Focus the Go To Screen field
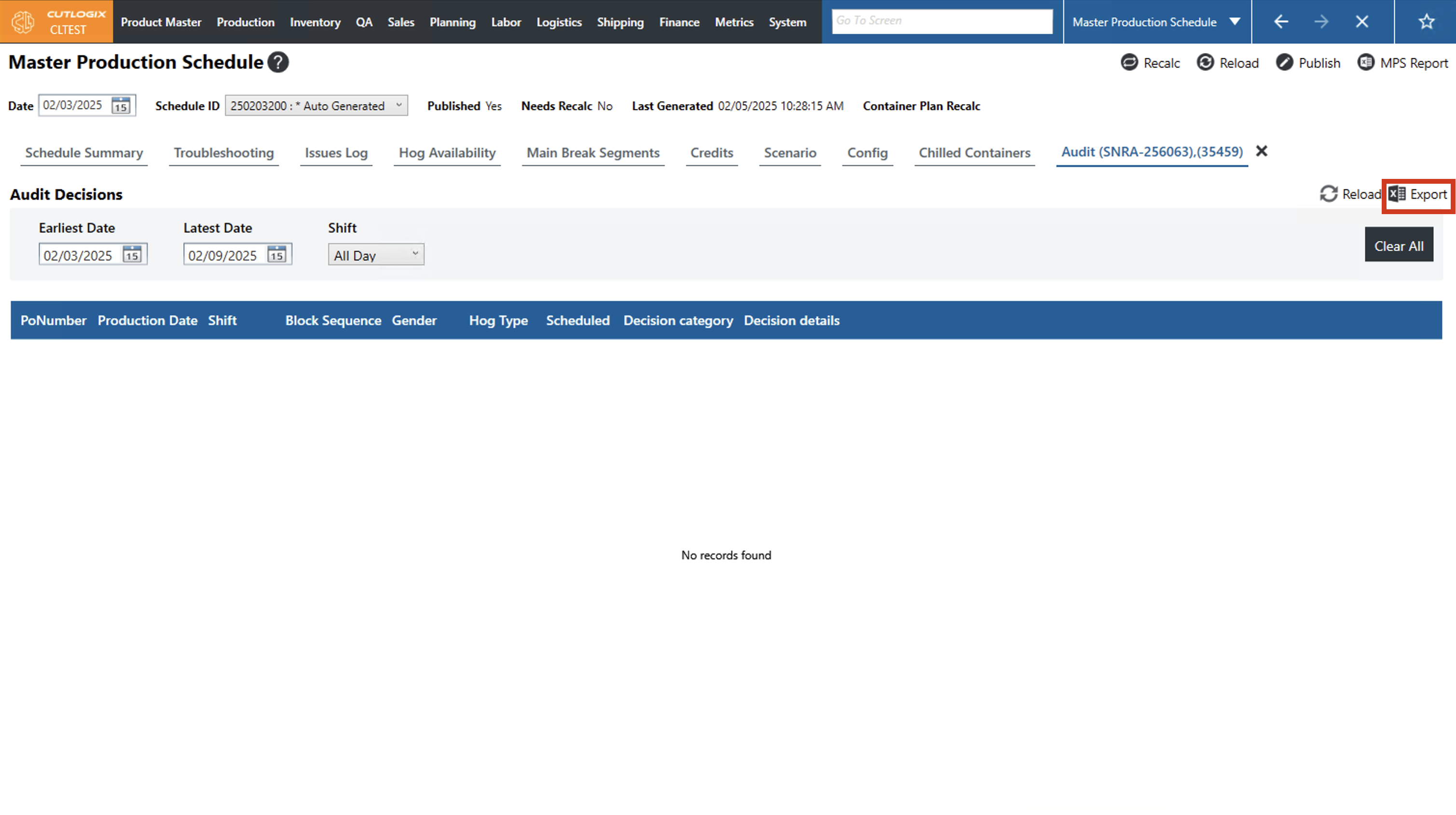Image resolution: width=1456 pixels, height=815 pixels. tap(942, 22)
